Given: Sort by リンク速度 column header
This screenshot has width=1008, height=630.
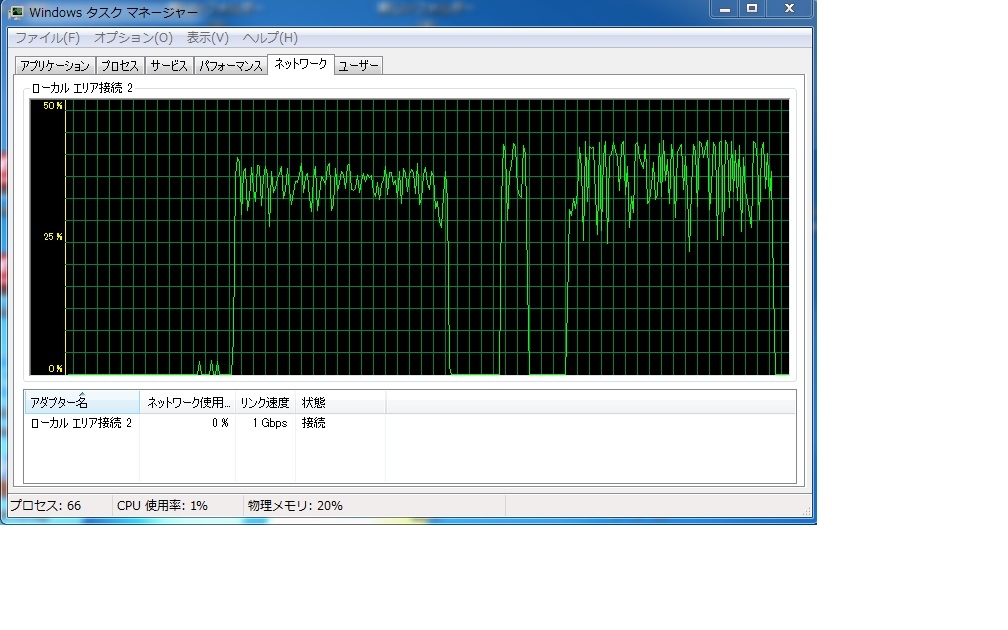Looking at the screenshot, I should (265, 402).
